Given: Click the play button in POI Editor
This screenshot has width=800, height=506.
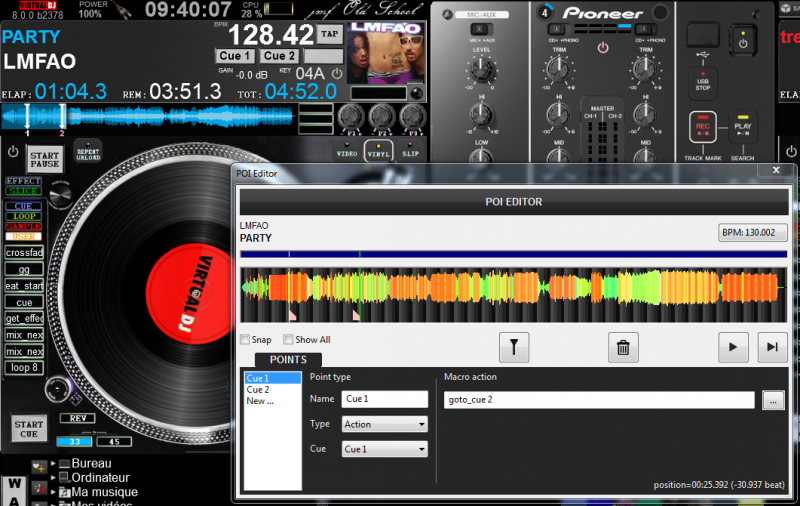Looking at the screenshot, I should 733,347.
